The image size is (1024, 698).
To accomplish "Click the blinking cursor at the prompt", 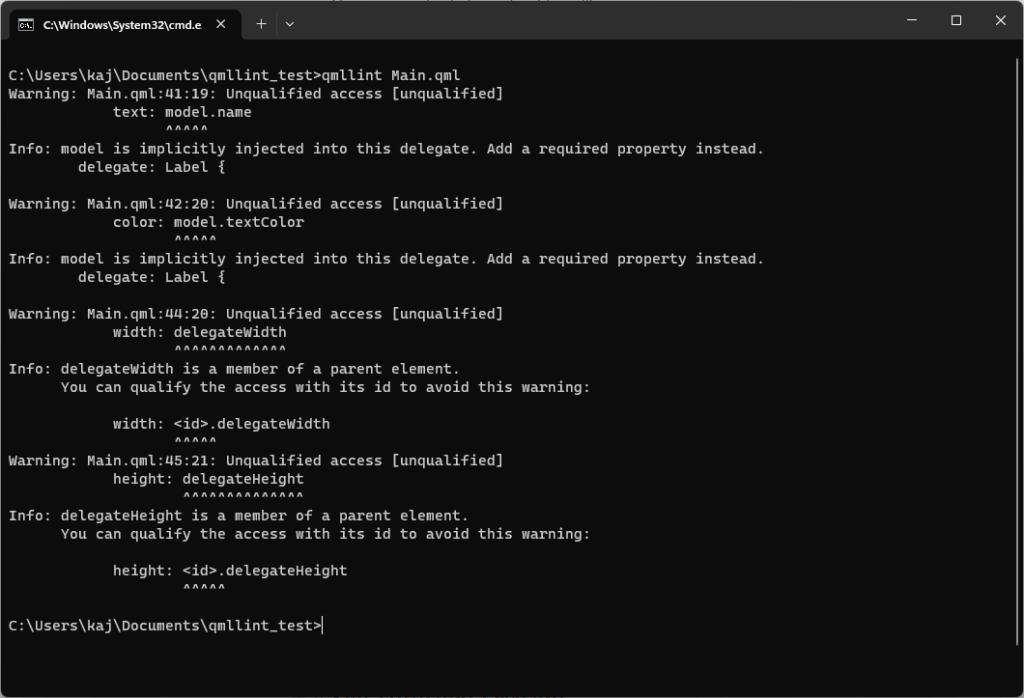I will click(x=322, y=624).
